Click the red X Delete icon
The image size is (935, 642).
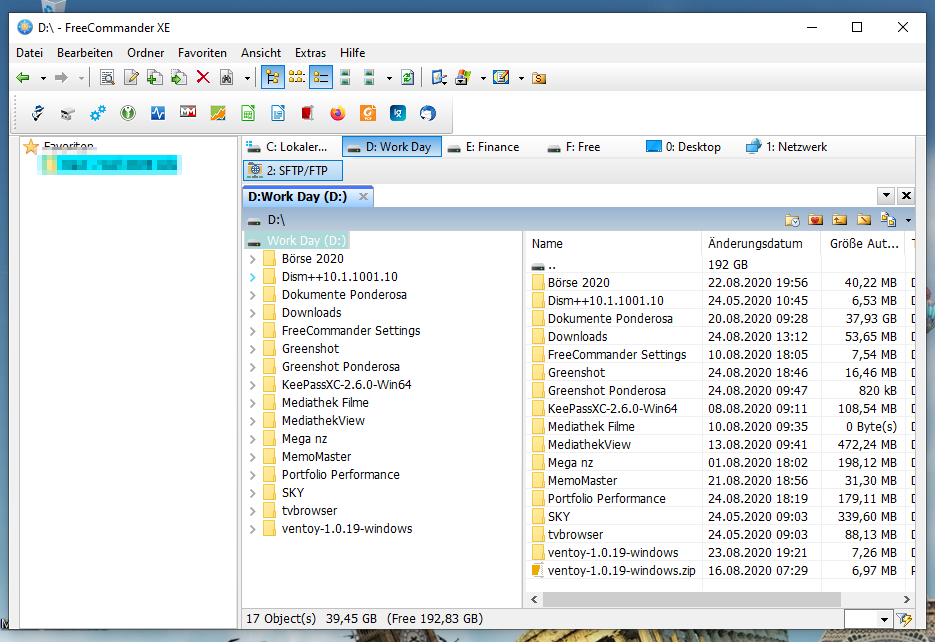click(203, 77)
